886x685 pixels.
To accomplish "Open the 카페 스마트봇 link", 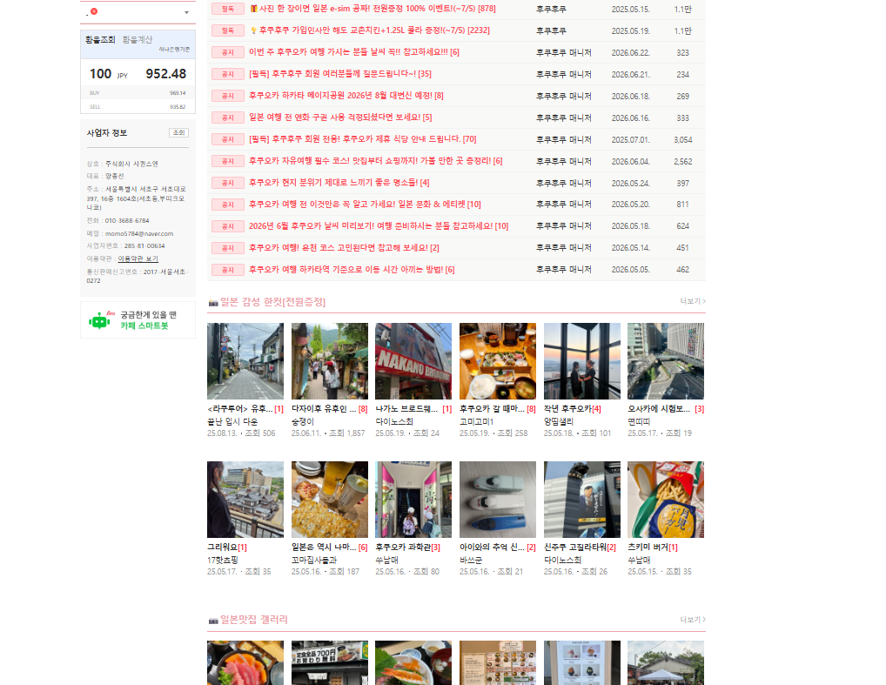I will point(144,326).
